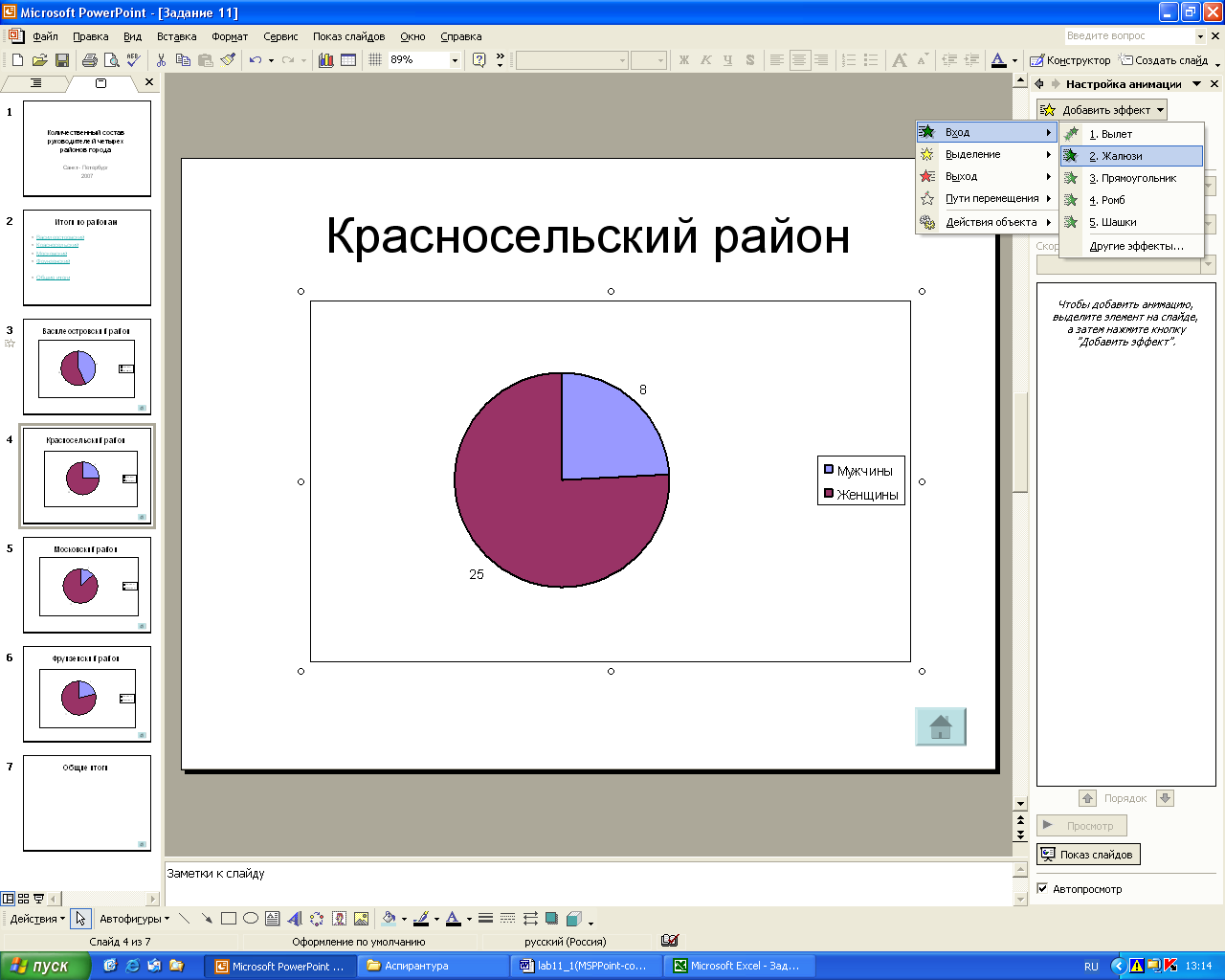Toggle bulleted list formatting

point(871,60)
